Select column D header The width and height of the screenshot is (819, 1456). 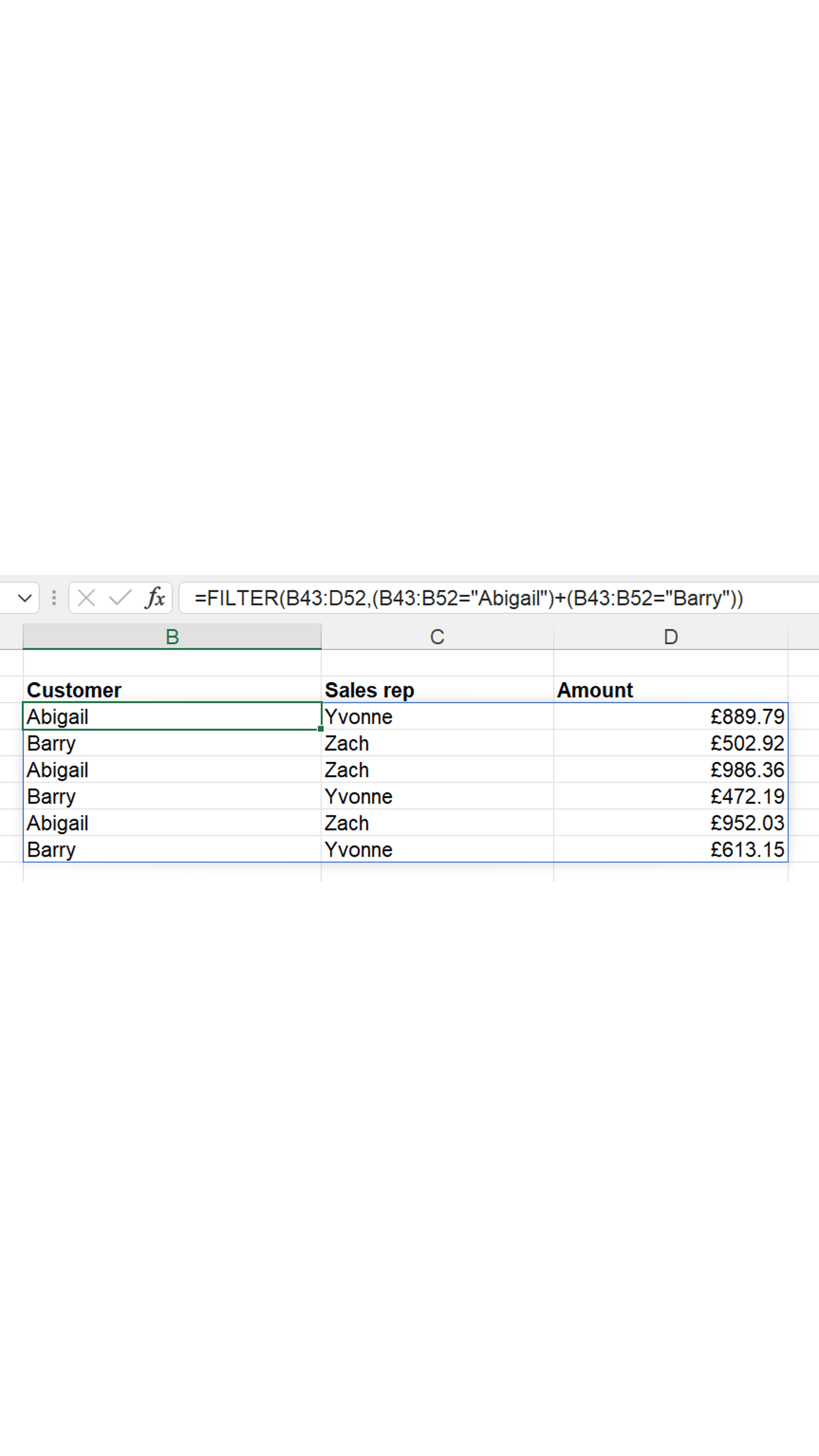(671, 637)
